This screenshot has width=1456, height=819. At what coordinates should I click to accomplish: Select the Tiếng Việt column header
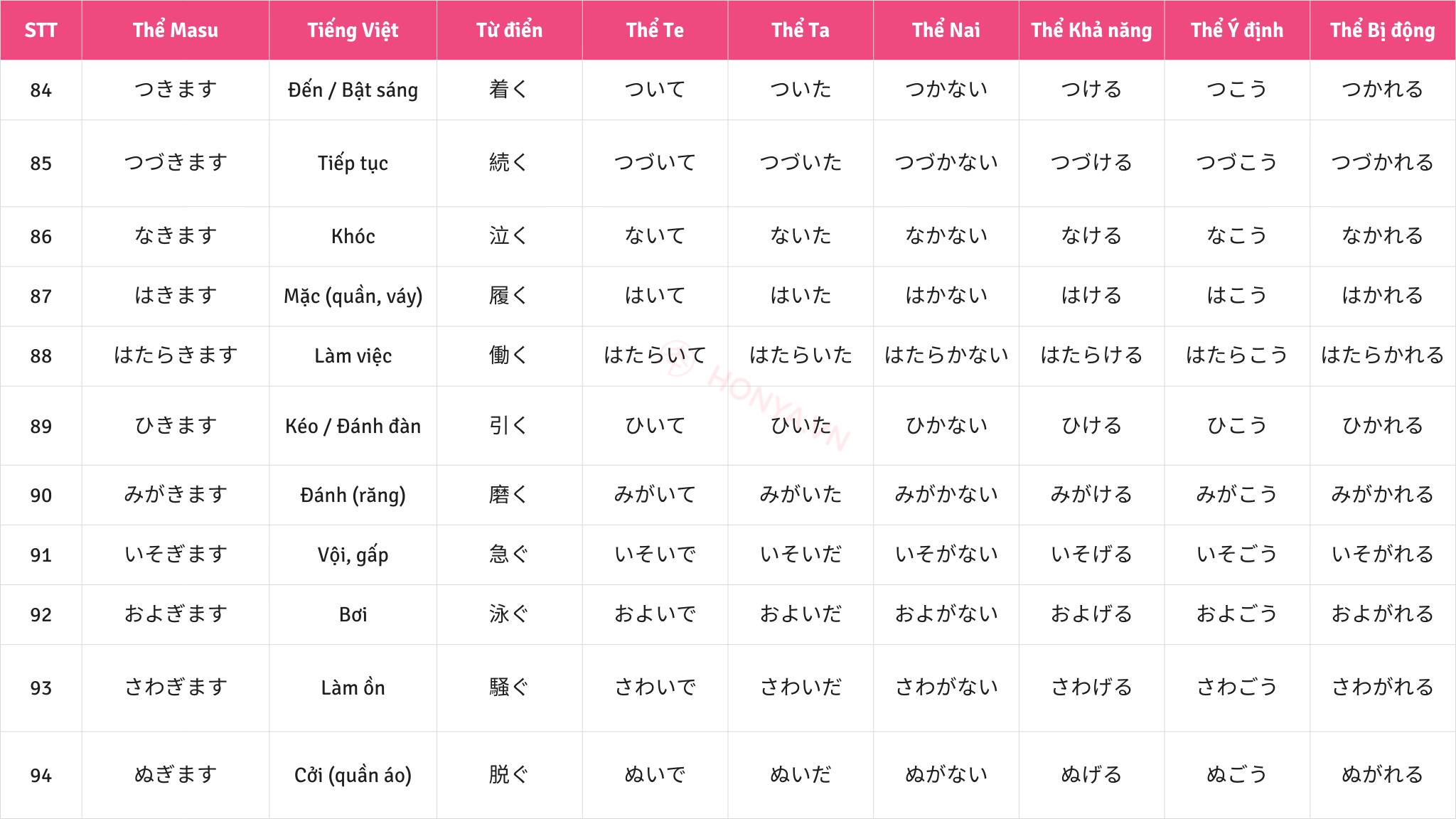(x=353, y=30)
